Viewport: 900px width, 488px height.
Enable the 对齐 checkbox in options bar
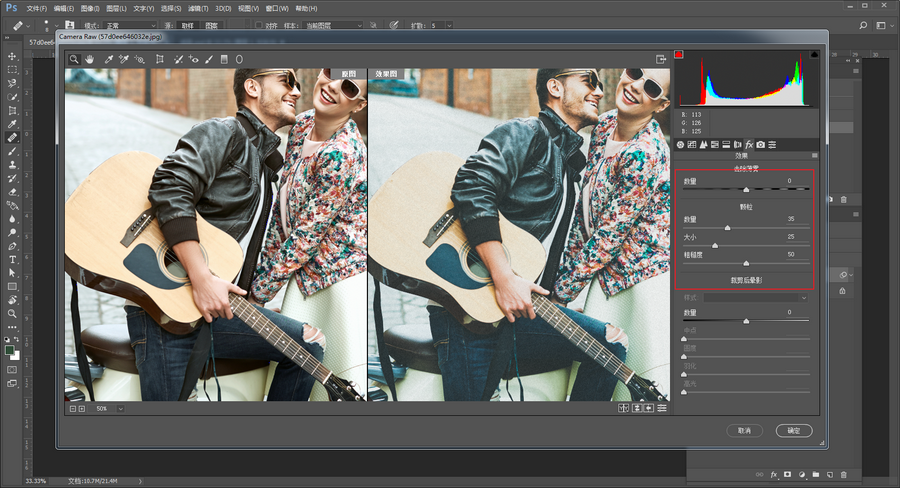(258, 25)
